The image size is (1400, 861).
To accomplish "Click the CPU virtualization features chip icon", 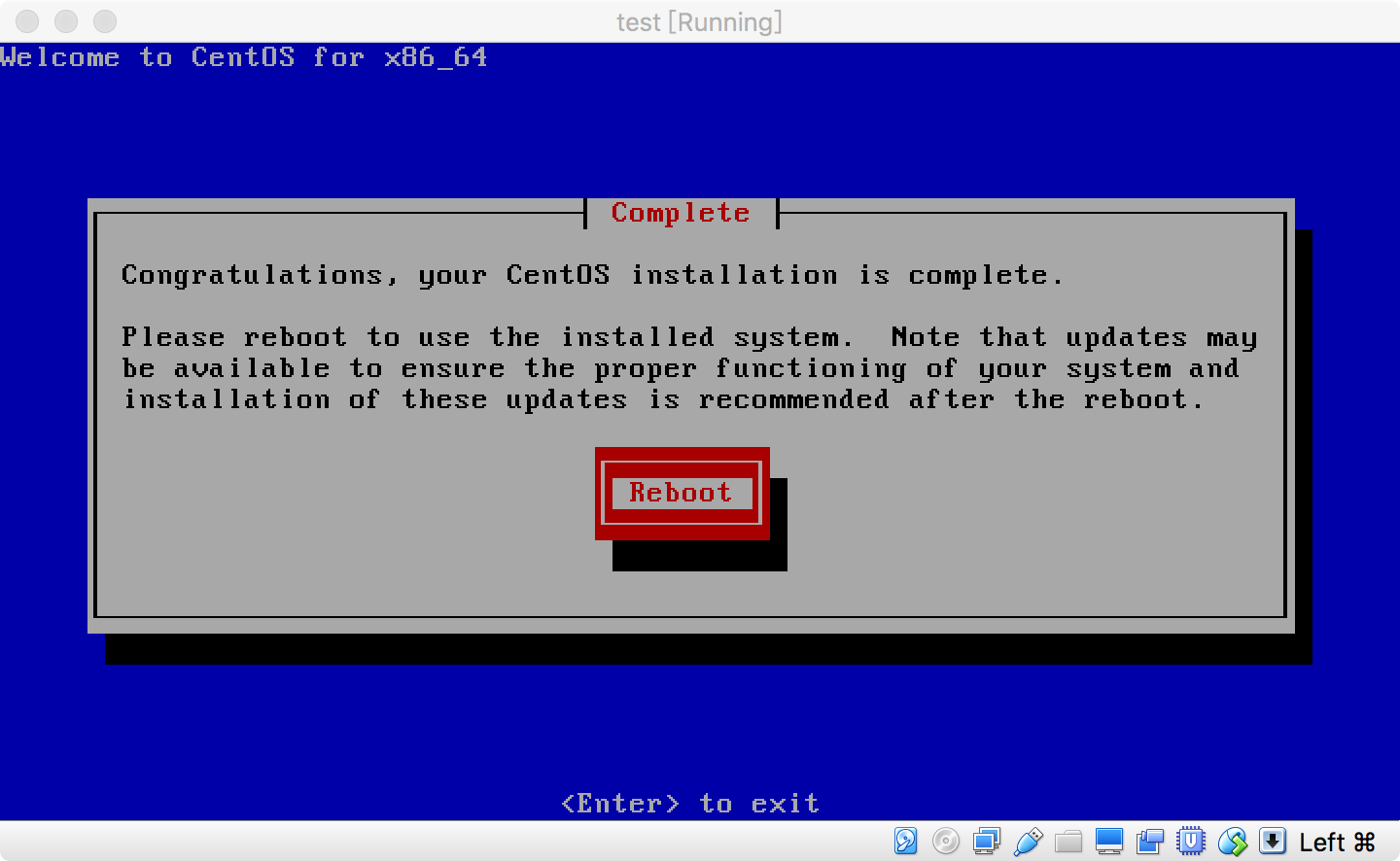I will (x=1191, y=841).
